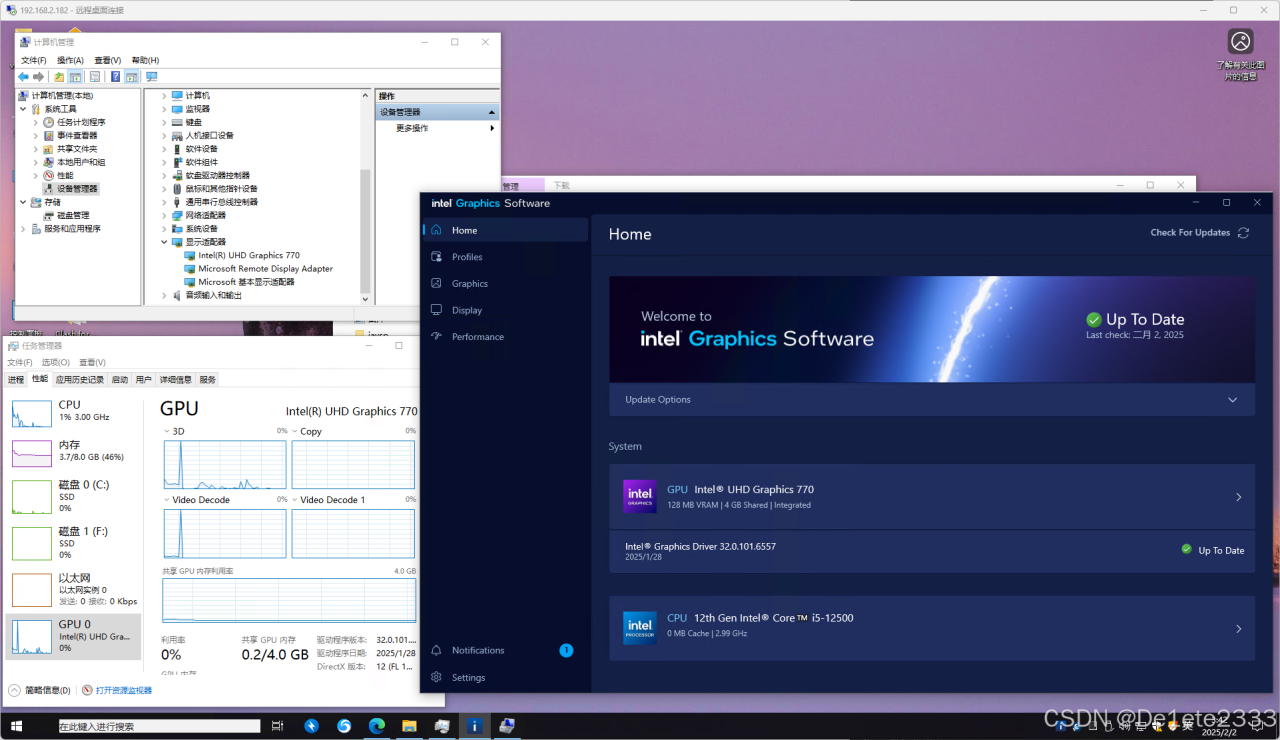Select Intel(R) UHD Graphics 770 device entry
This screenshot has height=740, width=1280.
[248, 255]
